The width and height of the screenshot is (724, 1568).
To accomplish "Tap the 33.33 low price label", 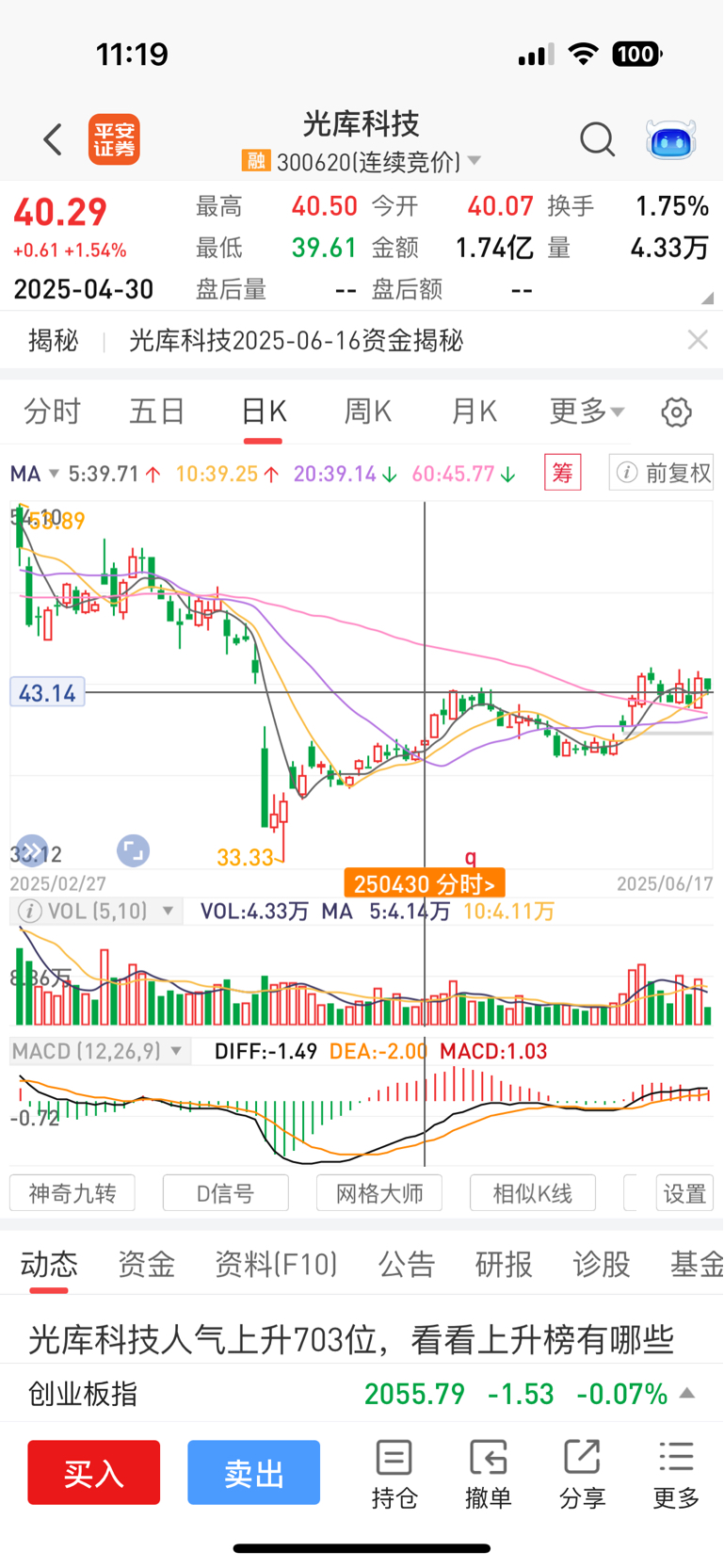I will pyautogui.click(x=246, y=857).
